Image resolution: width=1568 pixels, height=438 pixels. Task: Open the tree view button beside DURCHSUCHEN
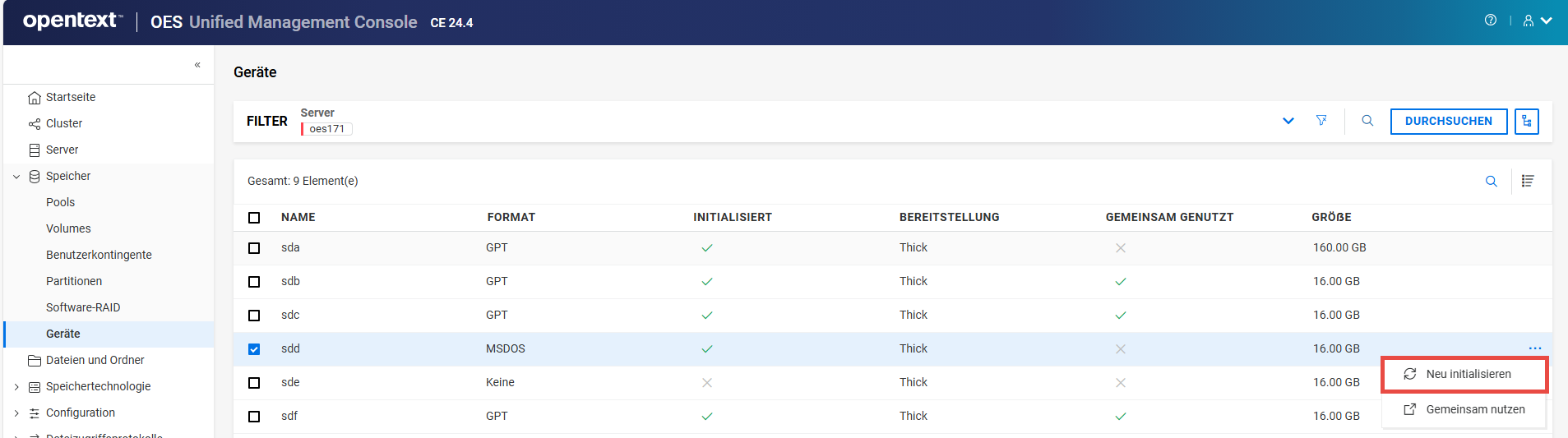click(x=1527, y=121)
